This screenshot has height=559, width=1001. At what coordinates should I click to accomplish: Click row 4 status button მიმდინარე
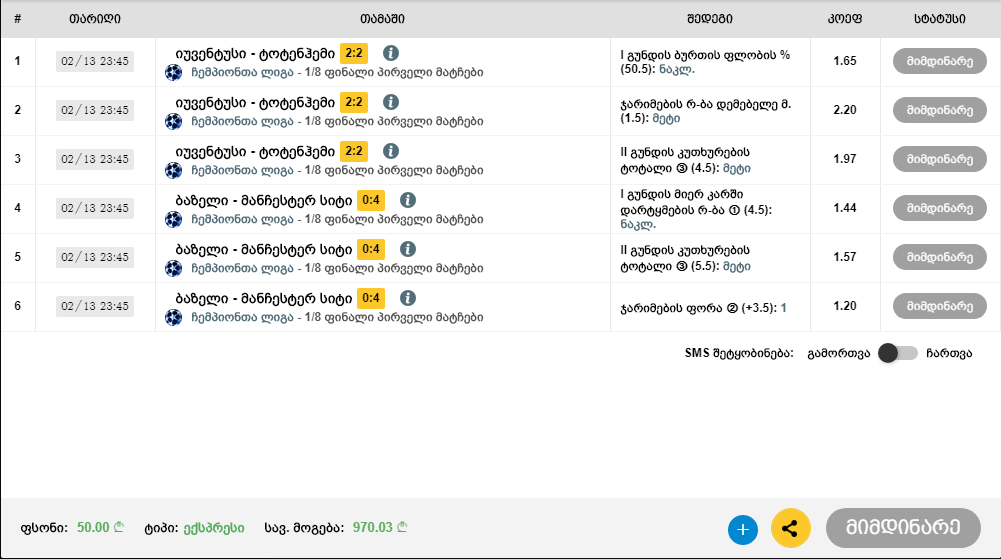tap(940, 208)
